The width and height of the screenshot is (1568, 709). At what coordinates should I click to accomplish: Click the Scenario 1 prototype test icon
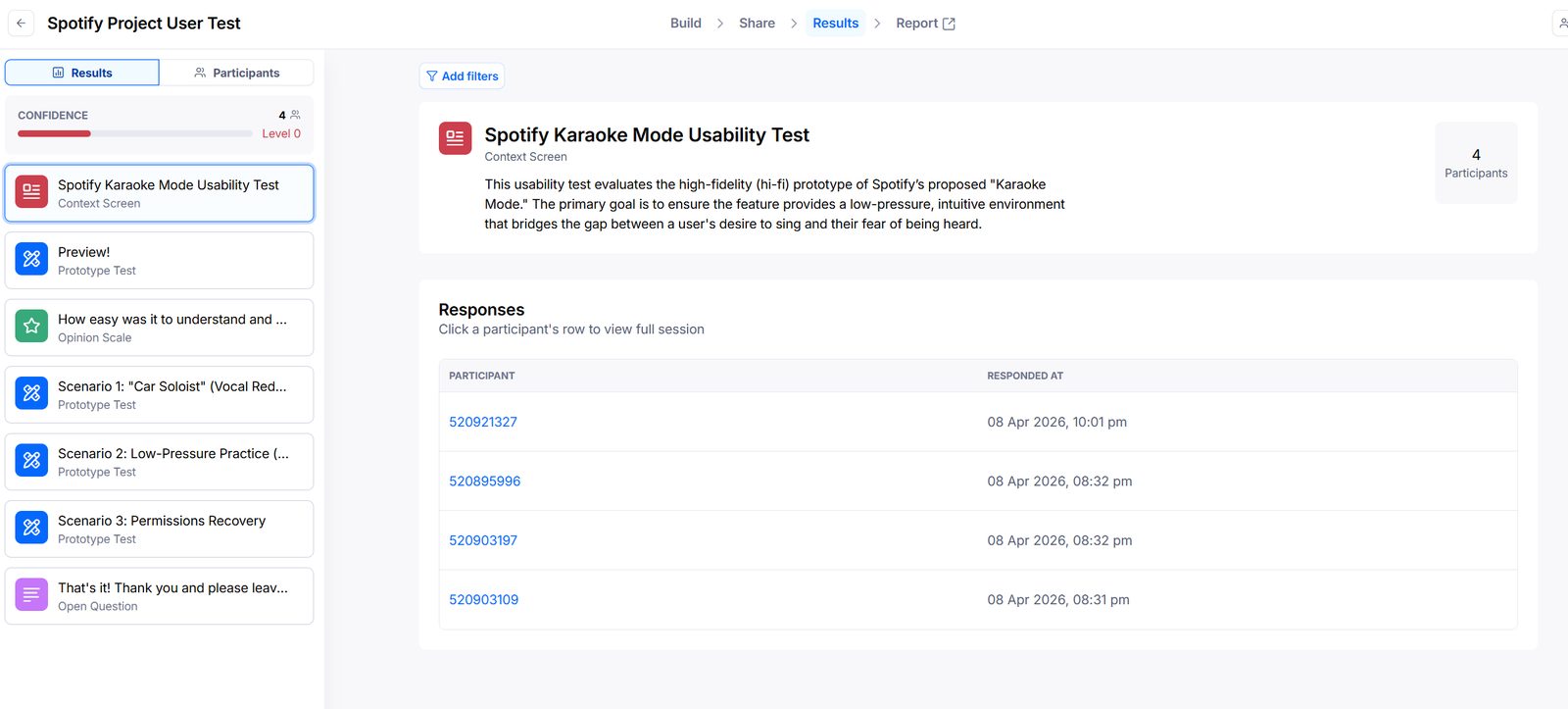tap(31, 393)
